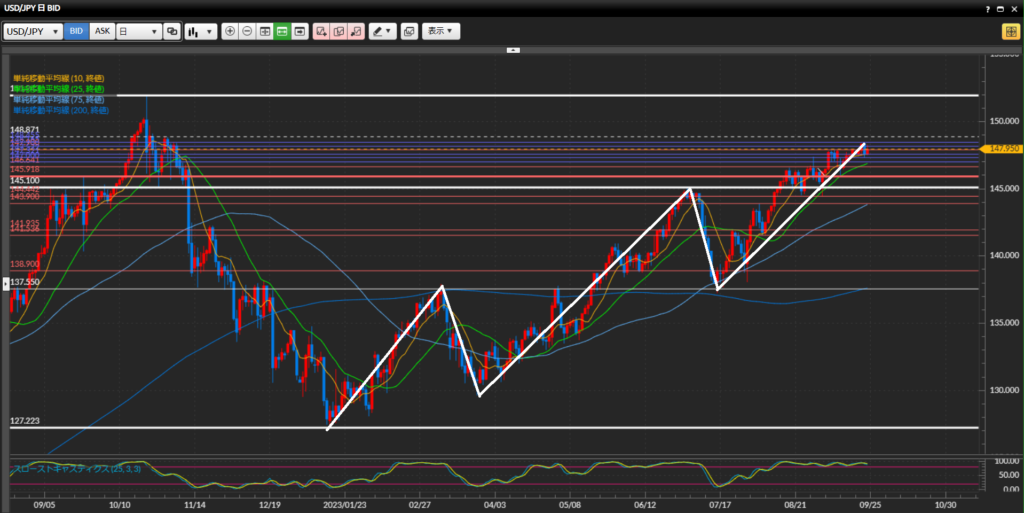Click the small collapse handle on left edge

click(4, 284)
